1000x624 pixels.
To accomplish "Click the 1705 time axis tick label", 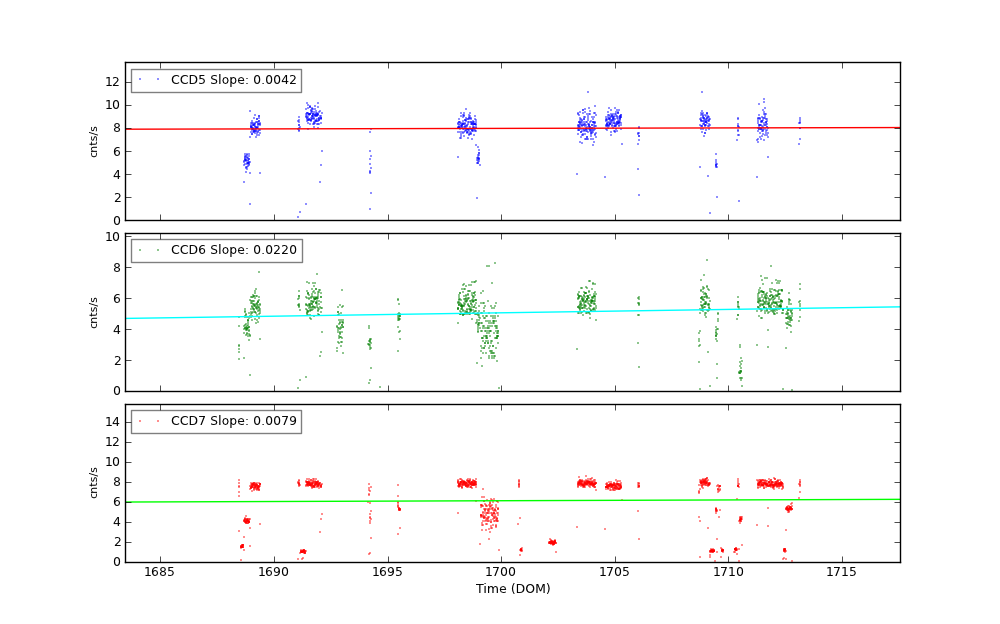I will [x=614, y=572].
